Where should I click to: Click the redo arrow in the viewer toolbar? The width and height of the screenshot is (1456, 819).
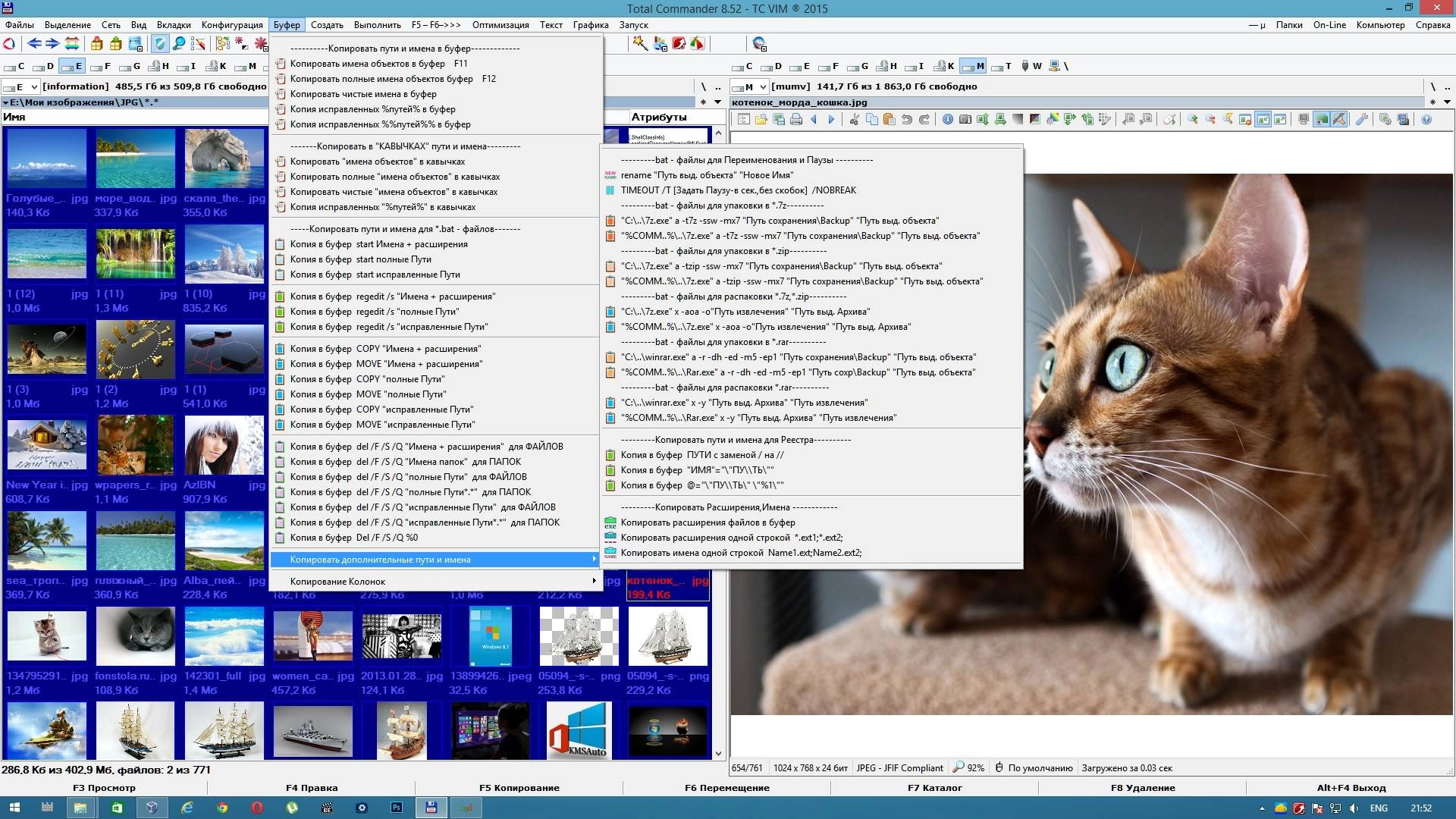(x=924, y=119)
